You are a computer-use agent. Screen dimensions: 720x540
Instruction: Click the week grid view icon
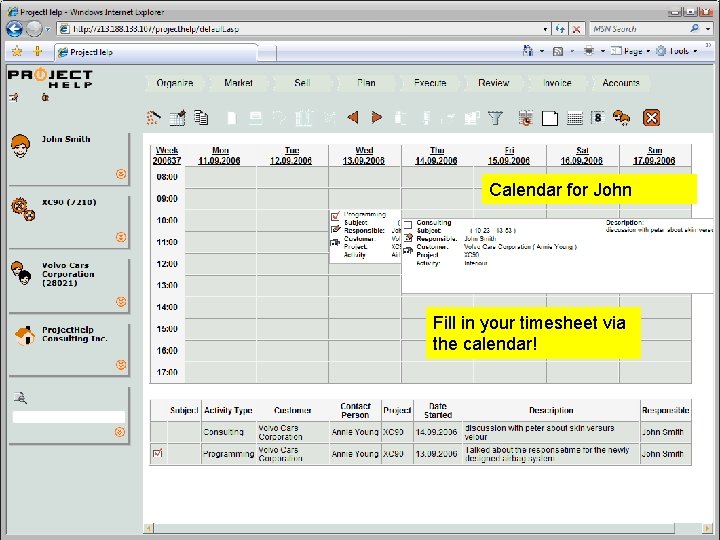[x=574, y=118]
